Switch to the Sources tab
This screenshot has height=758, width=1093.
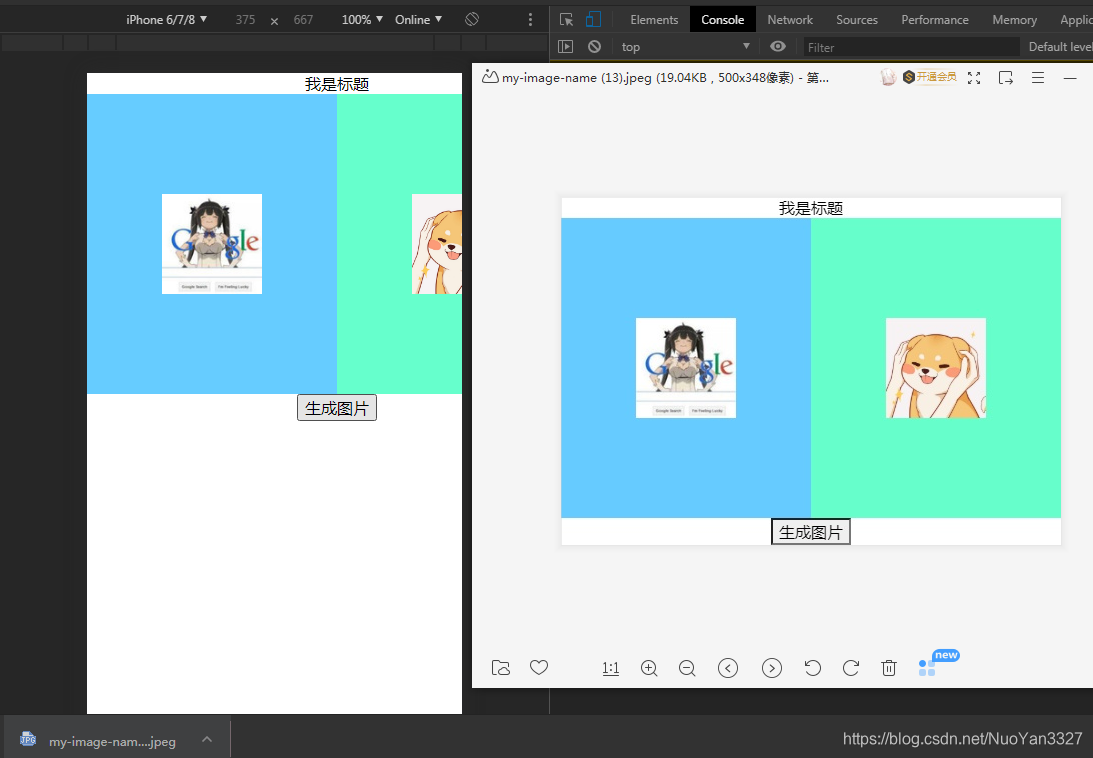[x=857, y=20]
